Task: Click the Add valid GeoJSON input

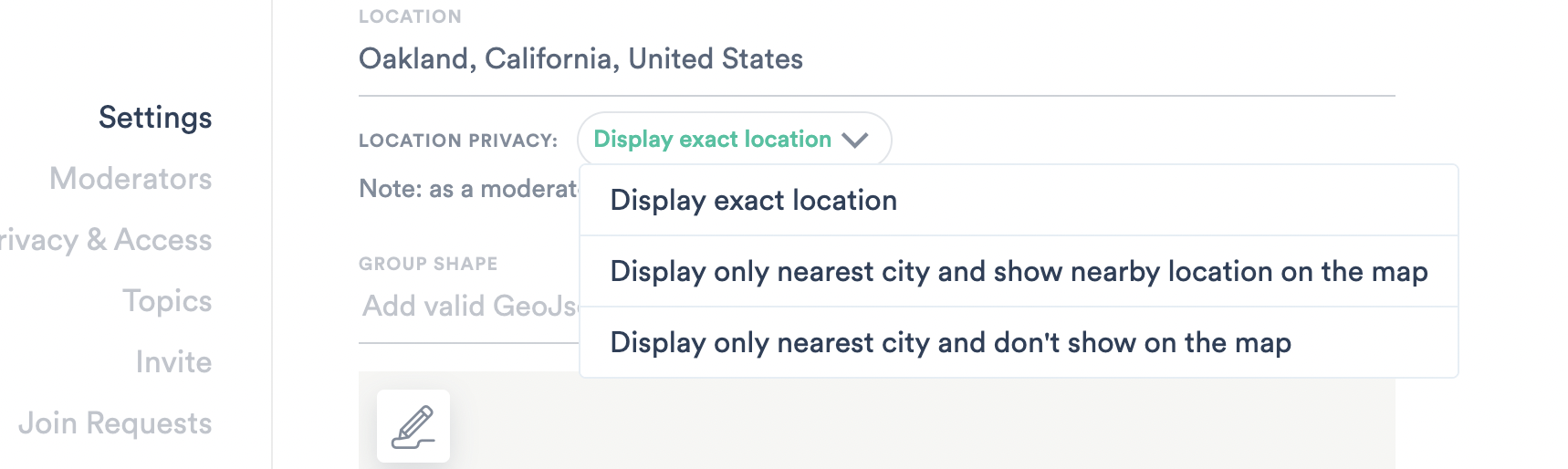Action: (469, 306)
